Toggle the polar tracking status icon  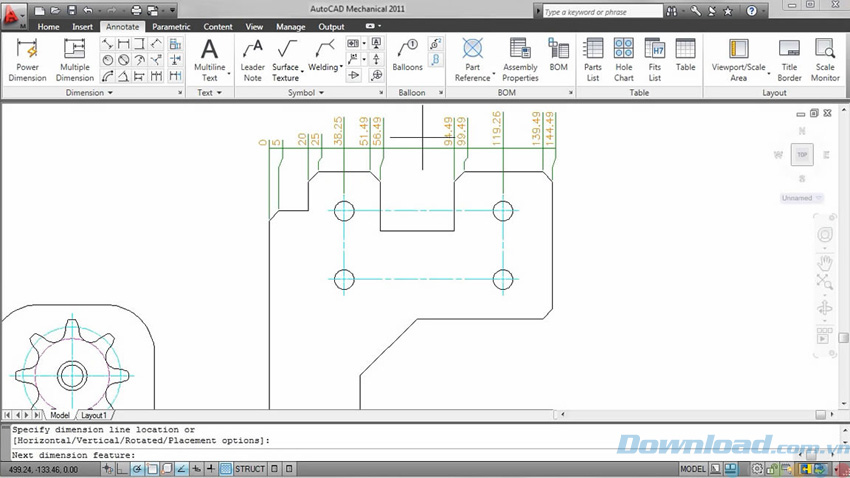[x=137, y=469]
